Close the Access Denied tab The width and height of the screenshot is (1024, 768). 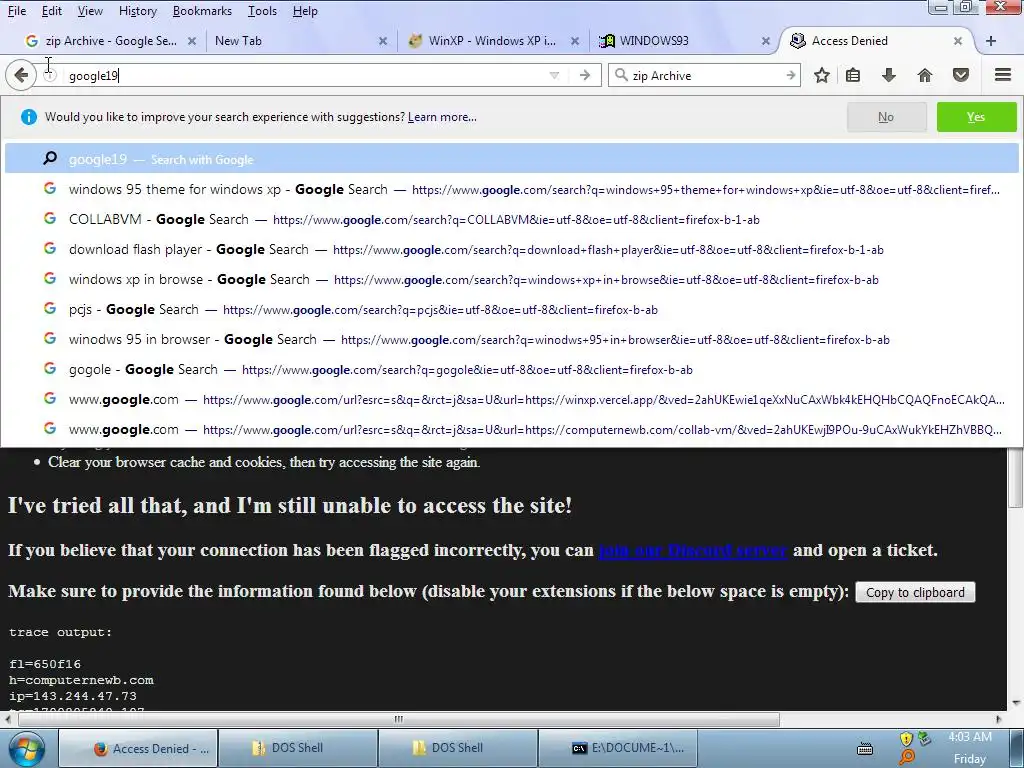(x=957, y=40)
